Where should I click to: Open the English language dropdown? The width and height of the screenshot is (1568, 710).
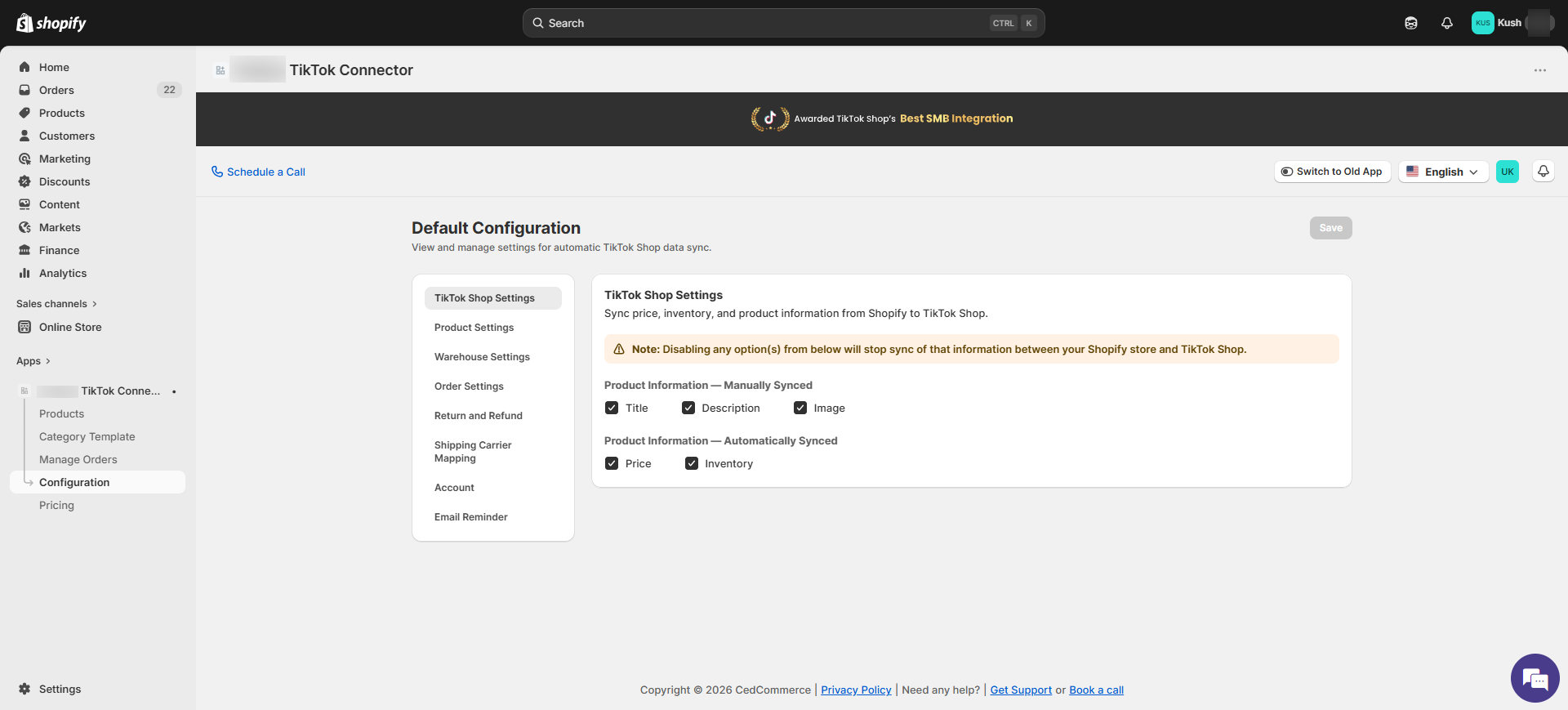tap(1443, 172)
